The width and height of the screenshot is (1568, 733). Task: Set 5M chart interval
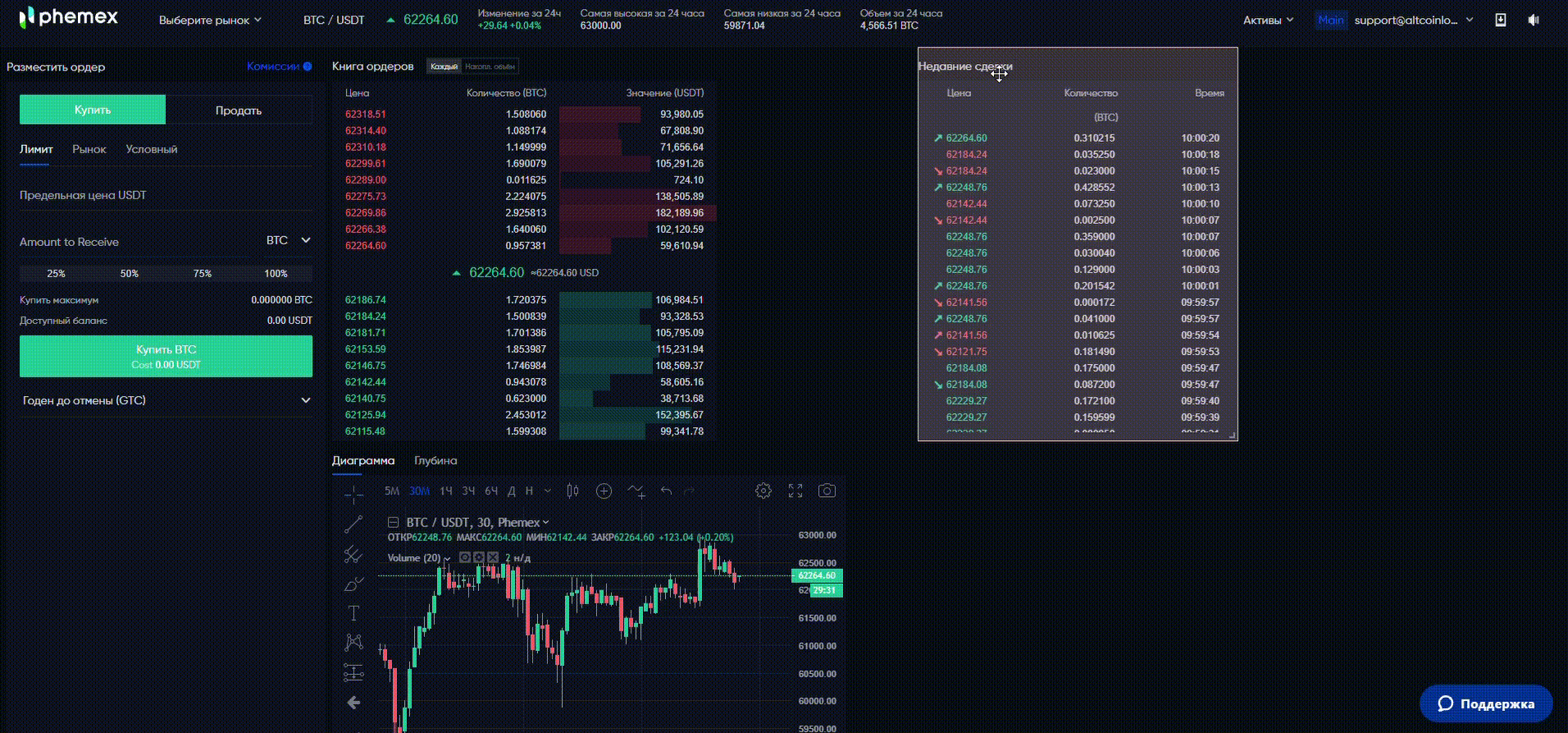(x=392, y=491)
